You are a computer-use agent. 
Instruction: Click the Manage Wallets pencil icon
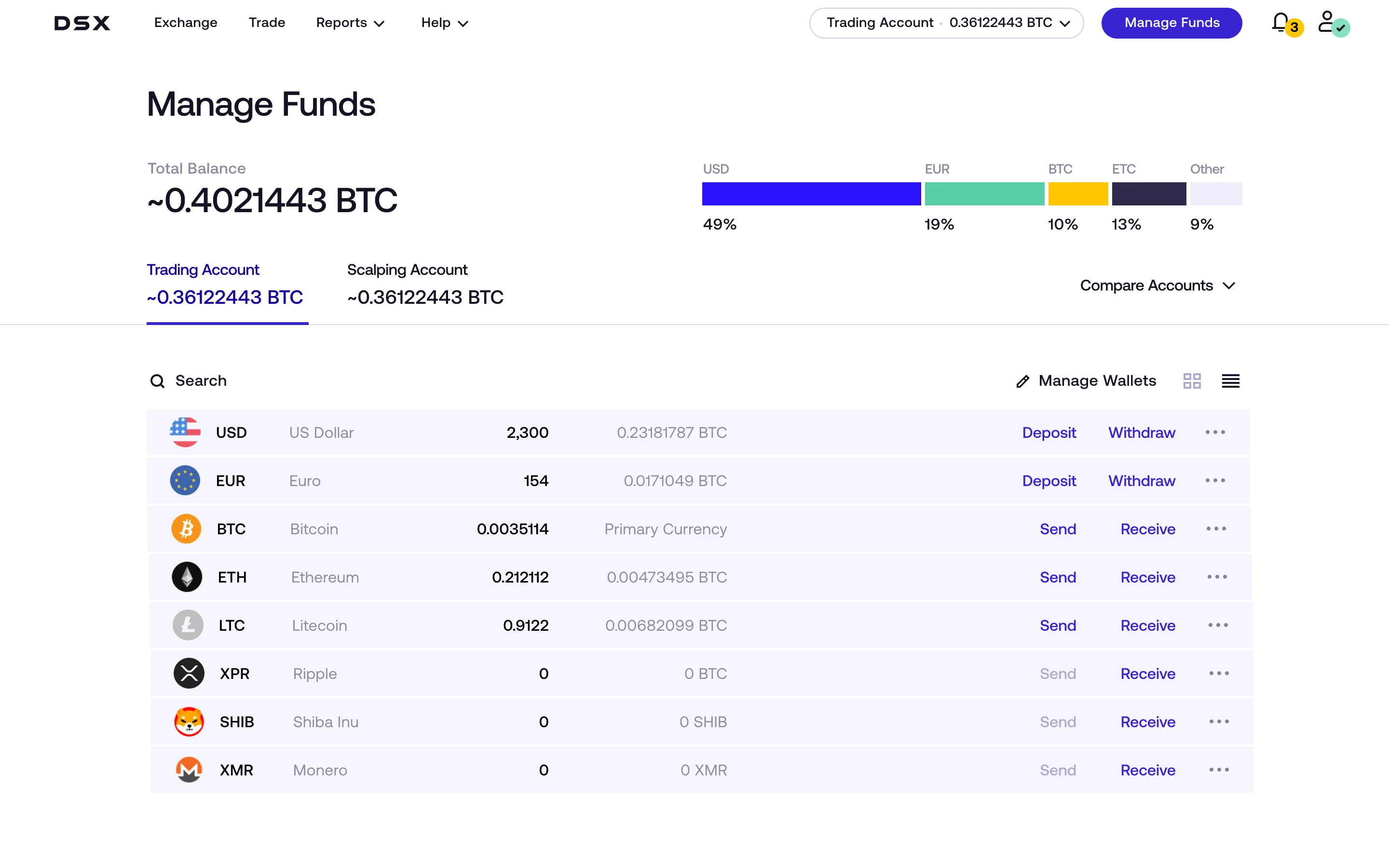pos(1022,380)
